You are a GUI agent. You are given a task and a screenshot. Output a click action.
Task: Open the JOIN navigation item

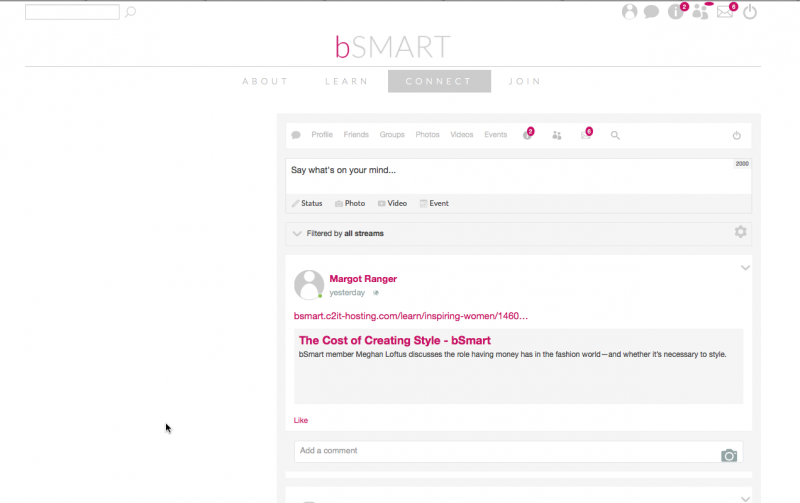pyautogui.click(x=524, y=81)
